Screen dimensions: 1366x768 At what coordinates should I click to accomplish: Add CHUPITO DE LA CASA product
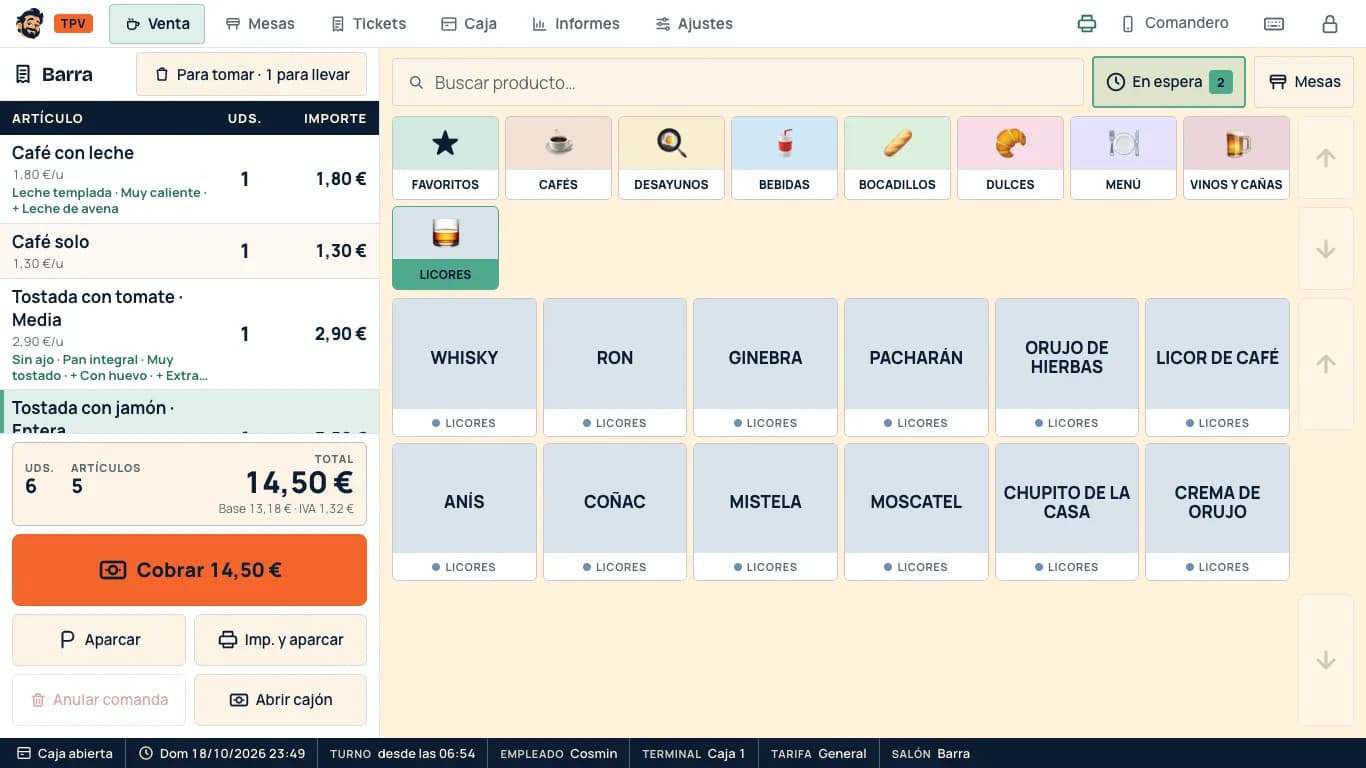point(1067,512)
